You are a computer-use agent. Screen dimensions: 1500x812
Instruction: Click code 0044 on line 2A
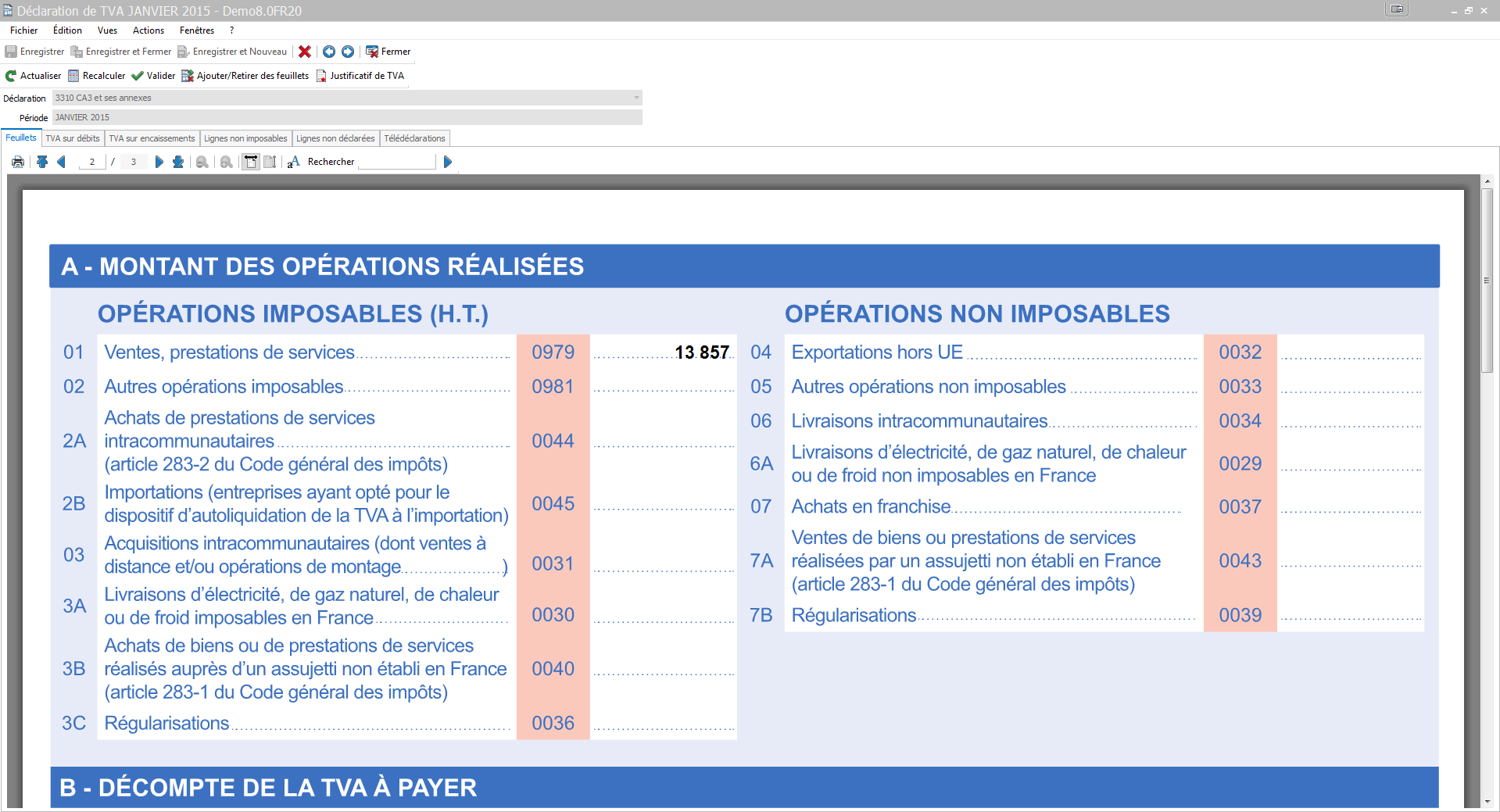pyautogui.click(x=553, y=441)
